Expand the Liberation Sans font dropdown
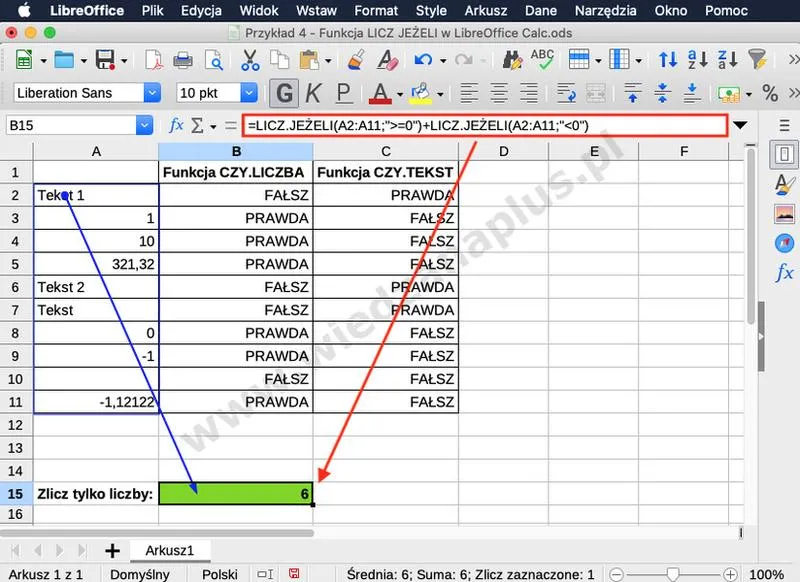 point(152,93)
